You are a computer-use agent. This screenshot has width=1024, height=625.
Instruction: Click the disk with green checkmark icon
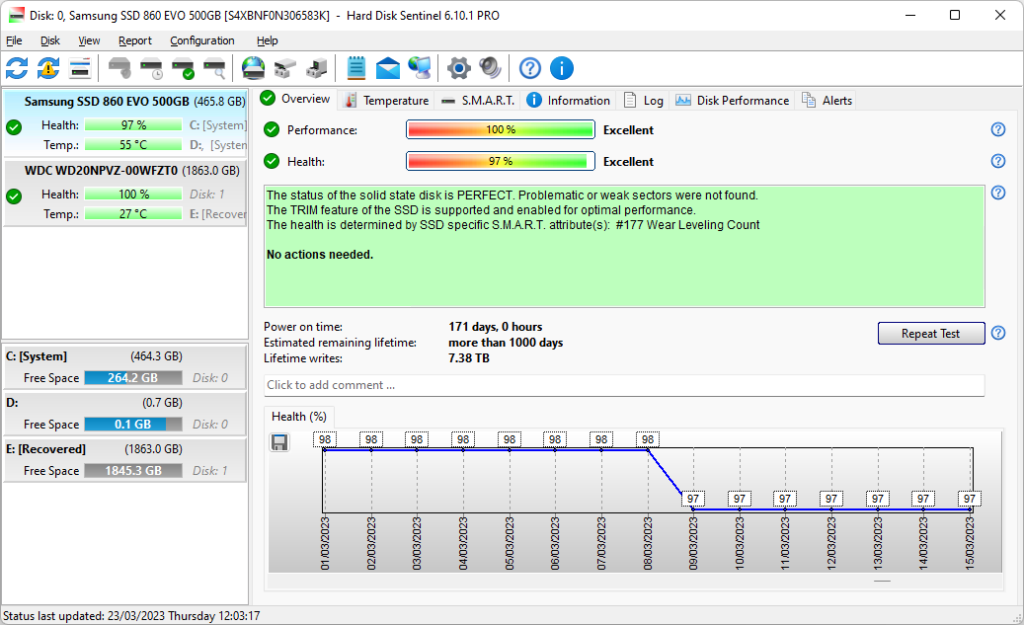183,68
